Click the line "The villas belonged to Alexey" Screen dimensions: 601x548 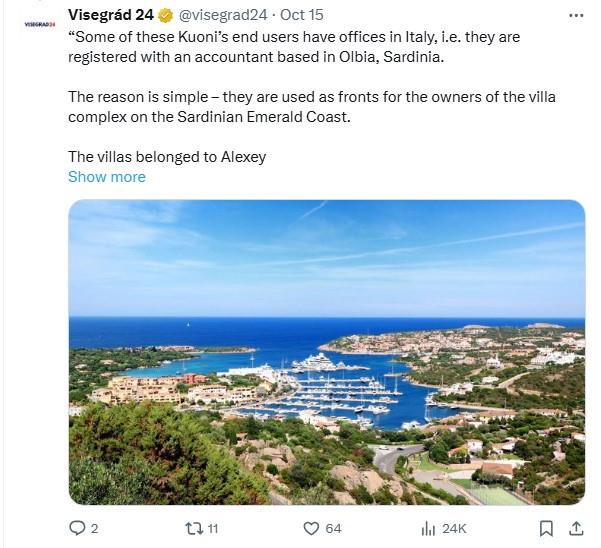(x=167, y=156)
